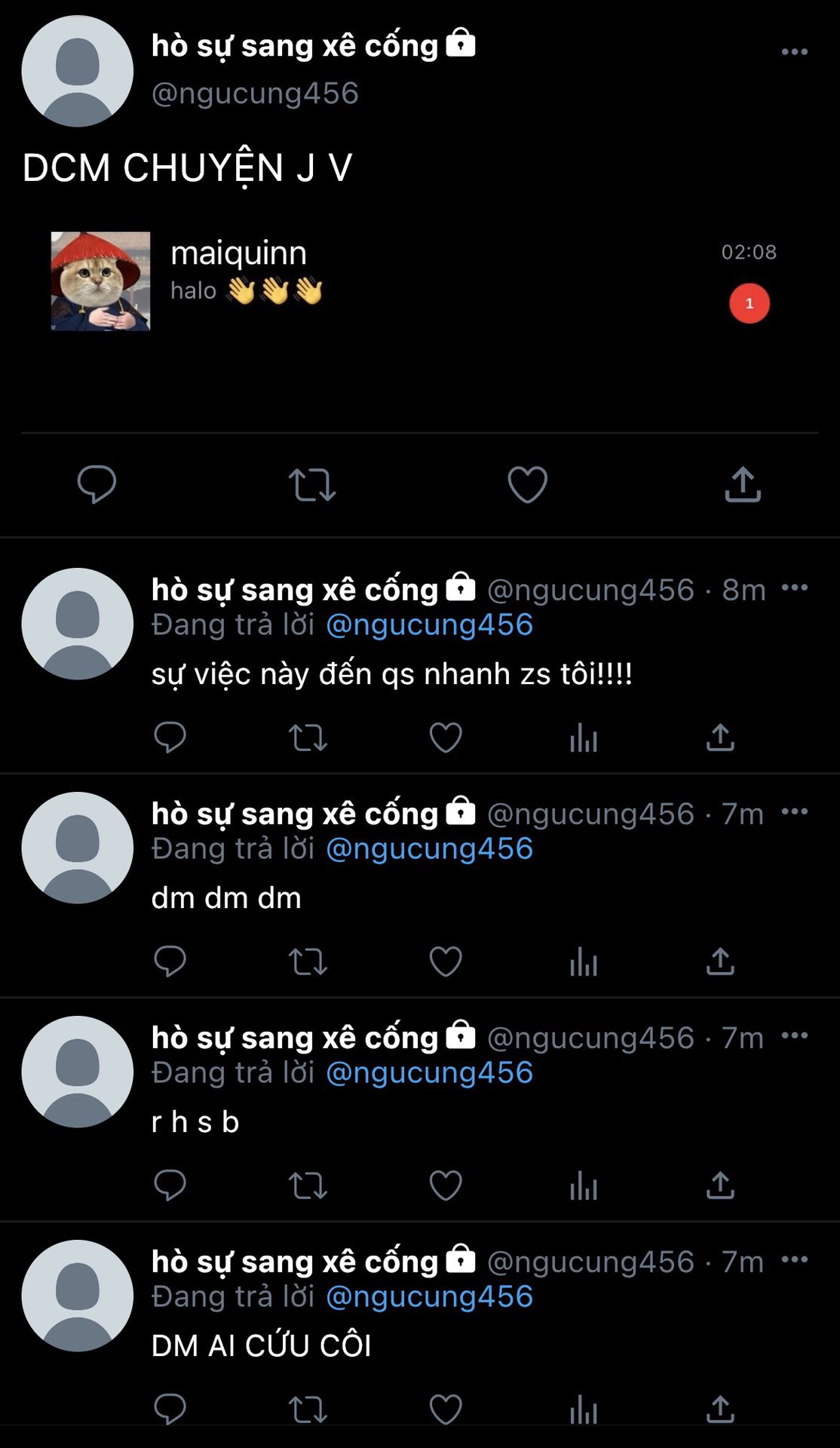Reply to the "r h s b" tweet
The height and width of the screenshot is (1448, 840).
[170, 1186]
